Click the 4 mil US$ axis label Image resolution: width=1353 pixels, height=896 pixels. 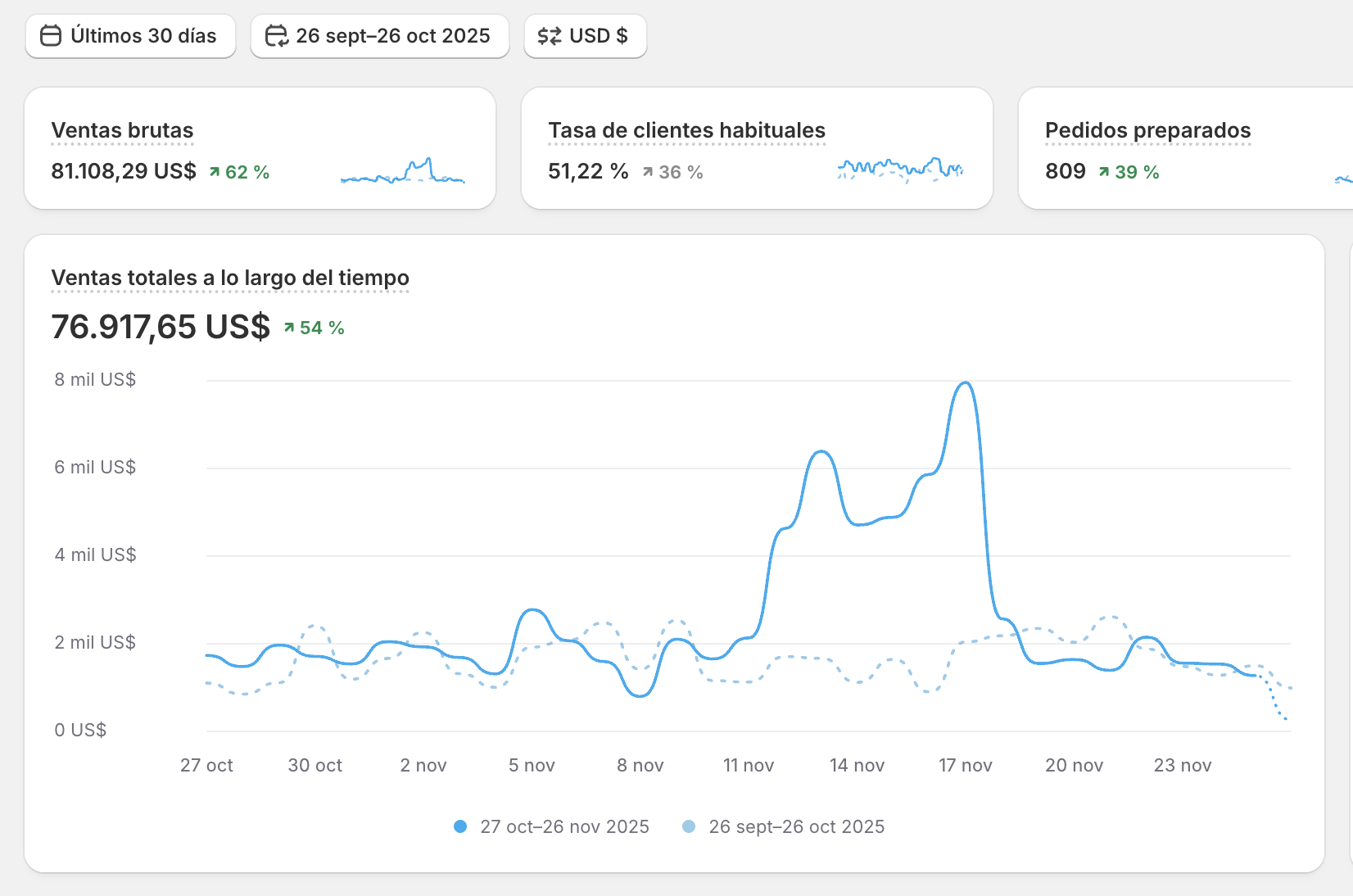point(95,554)
